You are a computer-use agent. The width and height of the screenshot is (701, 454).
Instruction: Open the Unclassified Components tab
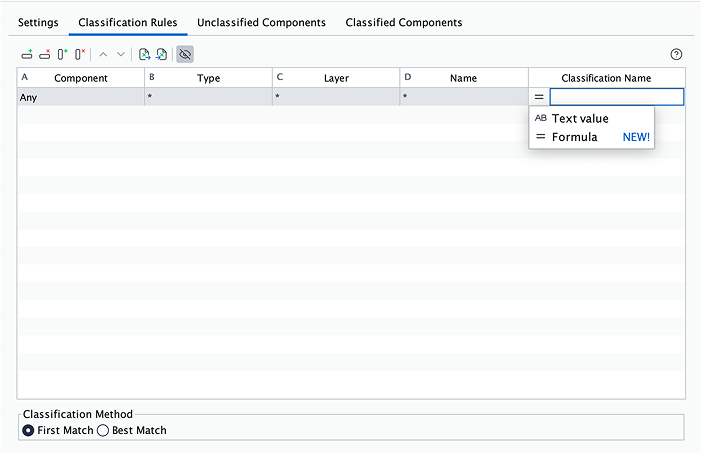(x=261, y=22)
